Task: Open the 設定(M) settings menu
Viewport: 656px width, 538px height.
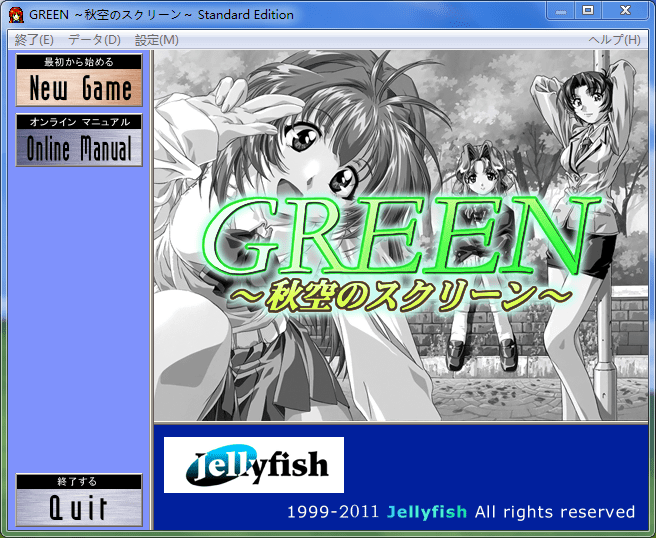Action: pos(156,40)
